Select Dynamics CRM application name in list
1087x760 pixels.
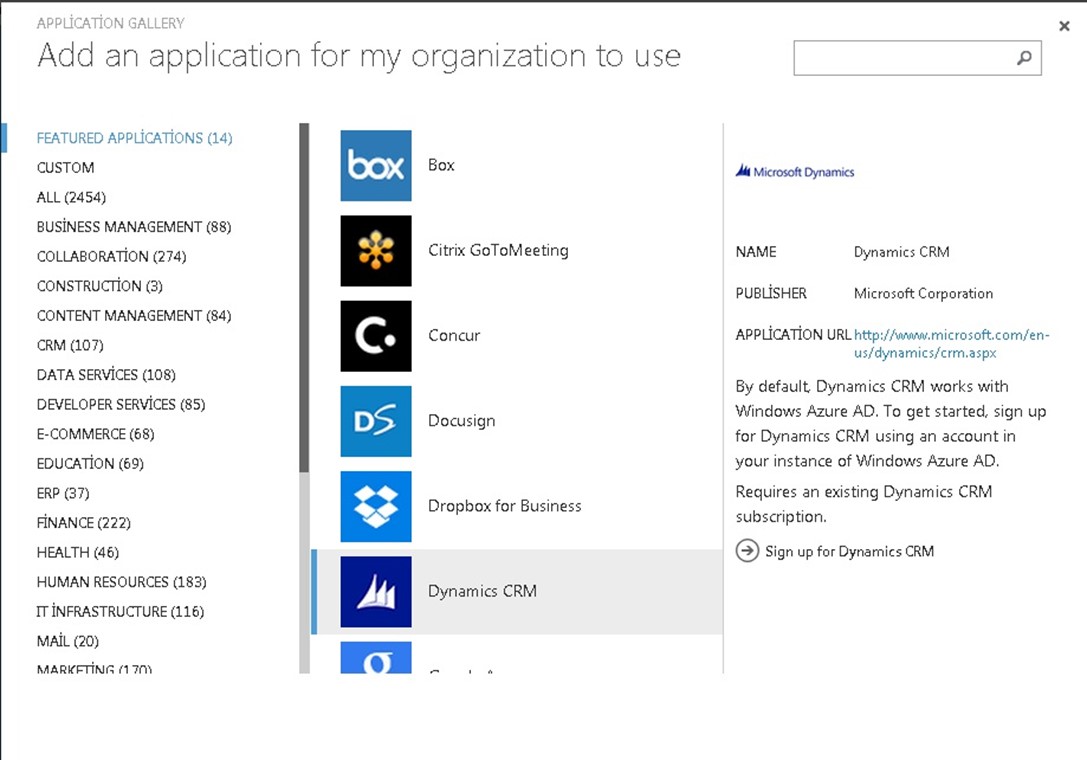click(x=482, y=591)
